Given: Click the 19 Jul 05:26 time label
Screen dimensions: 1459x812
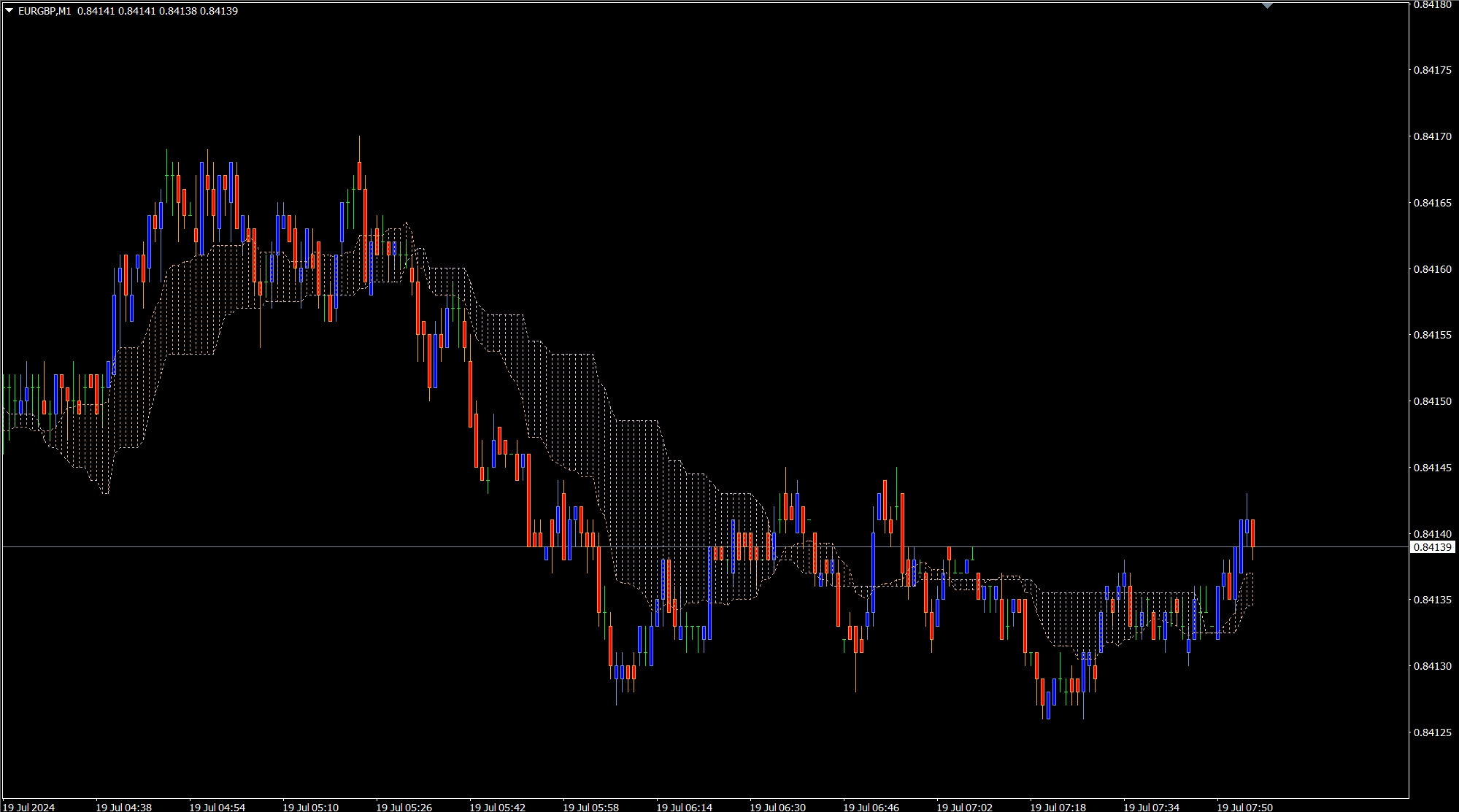Looking at the screenshot, I should pyautogui.click(x=404, y=807).
